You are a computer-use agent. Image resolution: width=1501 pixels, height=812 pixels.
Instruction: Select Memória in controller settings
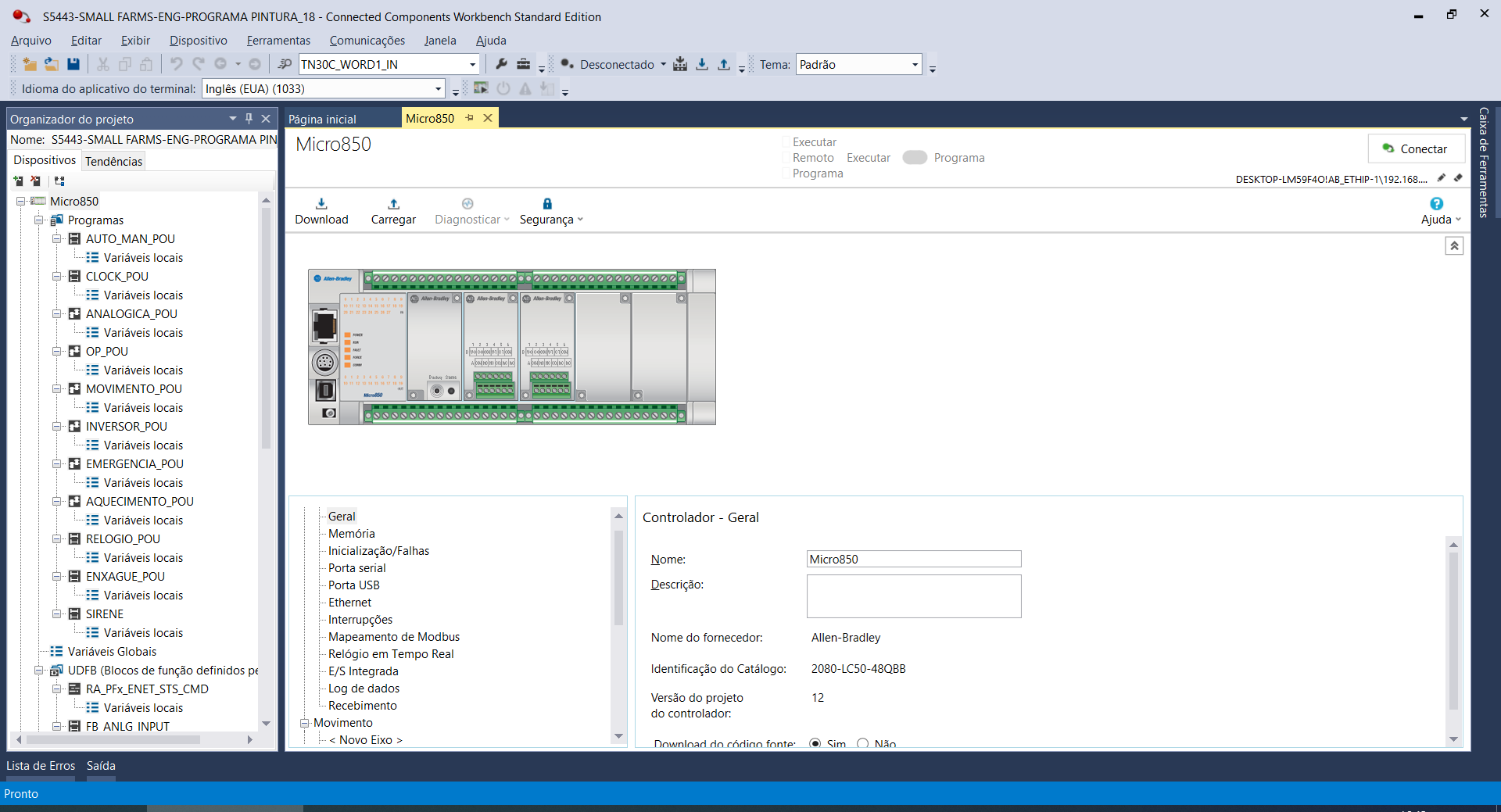click(351, 534)
